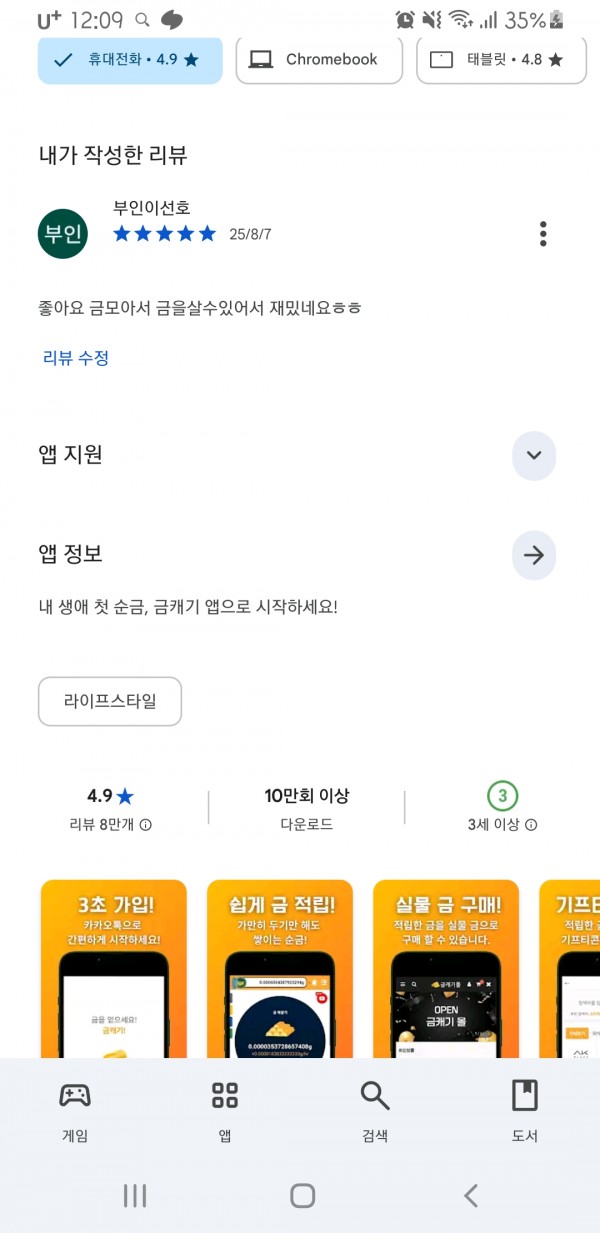The image size is (600, 1233).
Task: Select the Chromebook device chip
Action: click(x=319, y=60)
